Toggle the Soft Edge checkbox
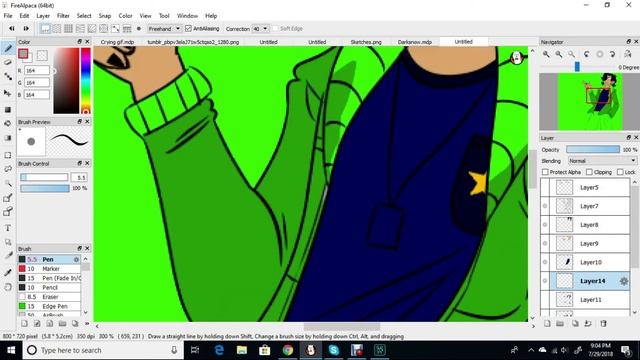Viewport: 640px width, 360px height. [x=276, y=29]
